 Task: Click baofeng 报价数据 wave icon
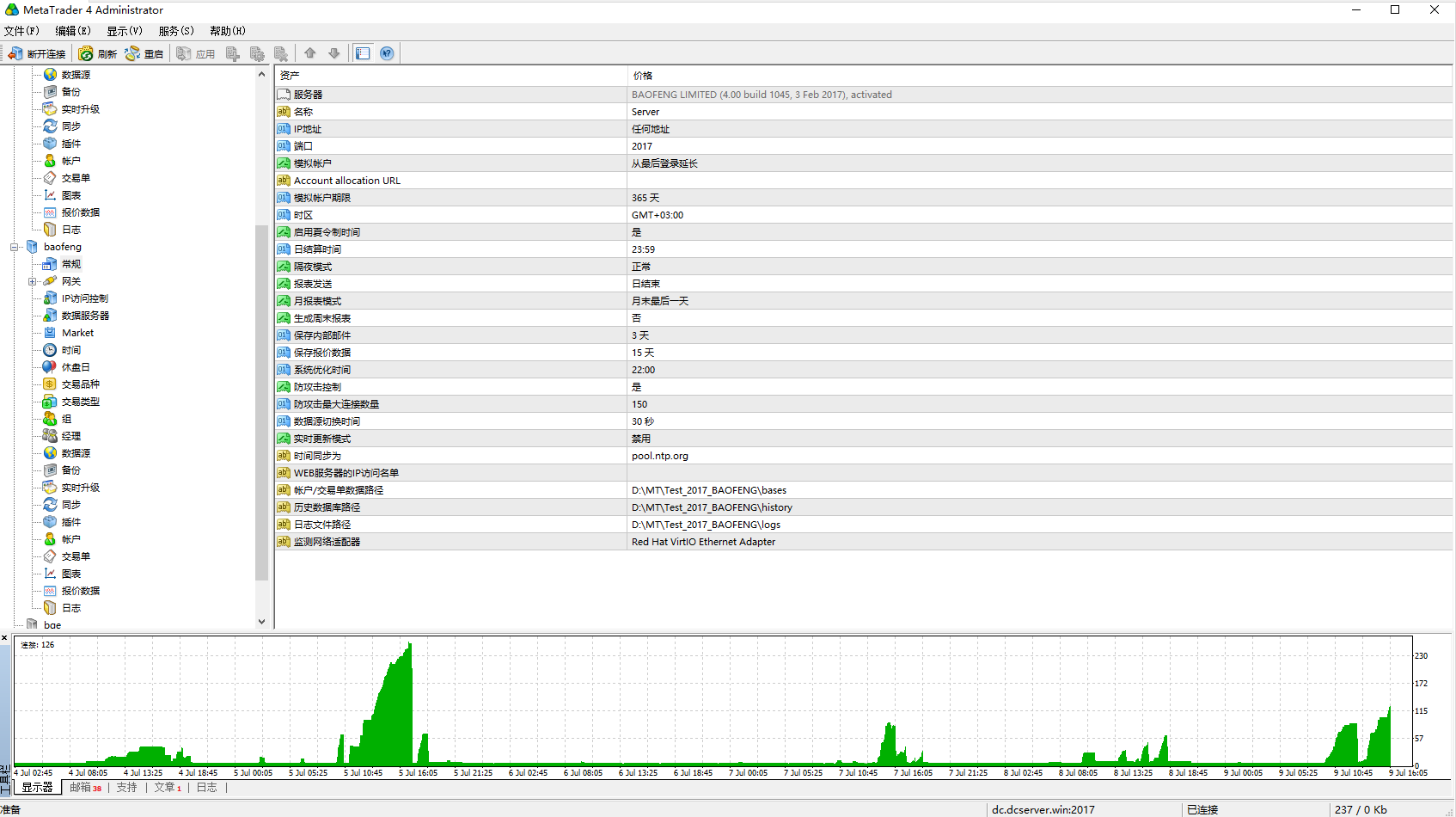(50, 591)
